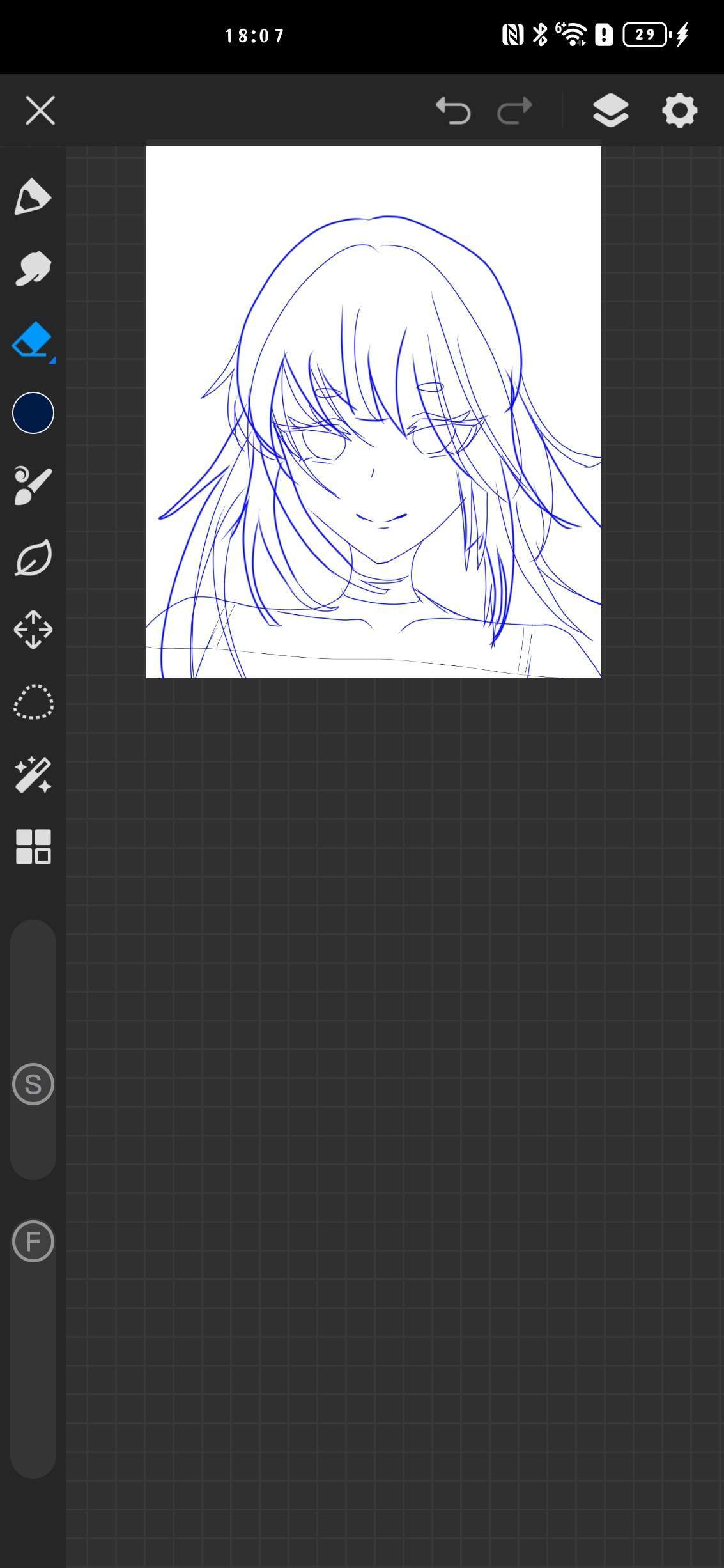Expand eraser options via its corner triangle
The image size is (724, 1568).
[53, 361]
